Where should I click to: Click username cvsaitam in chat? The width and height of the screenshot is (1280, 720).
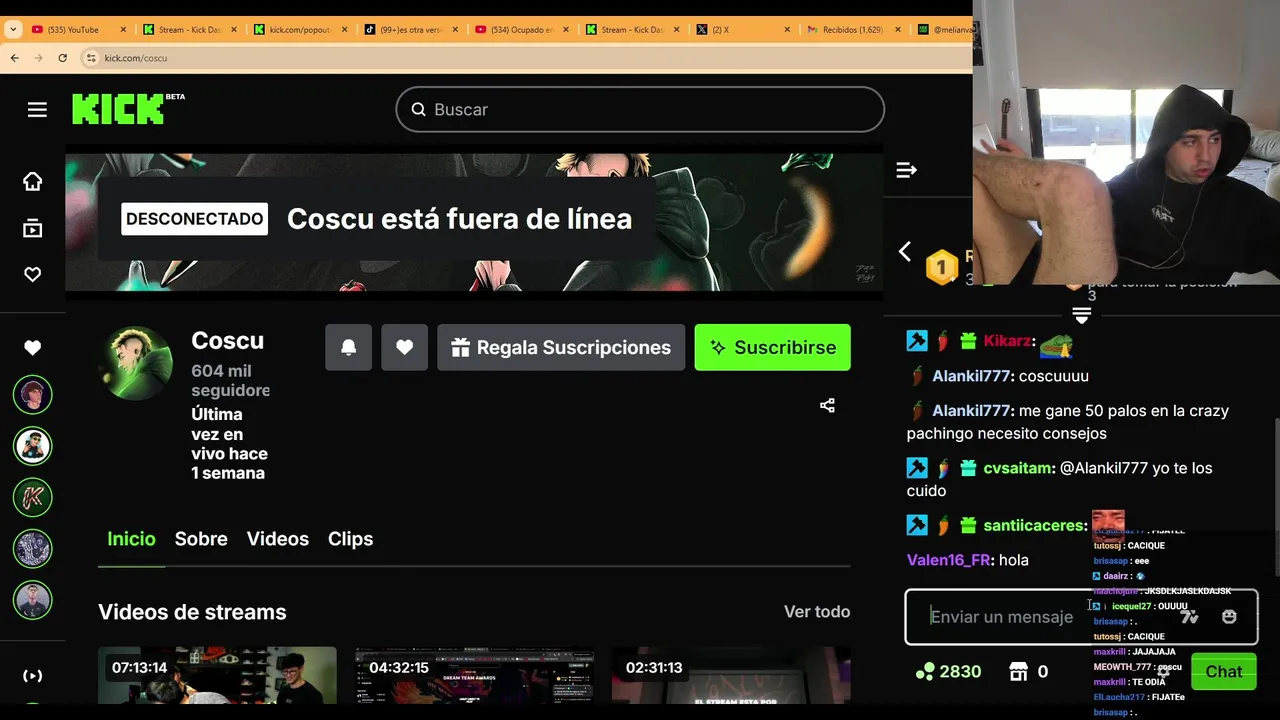click(x=1017, y=468)
